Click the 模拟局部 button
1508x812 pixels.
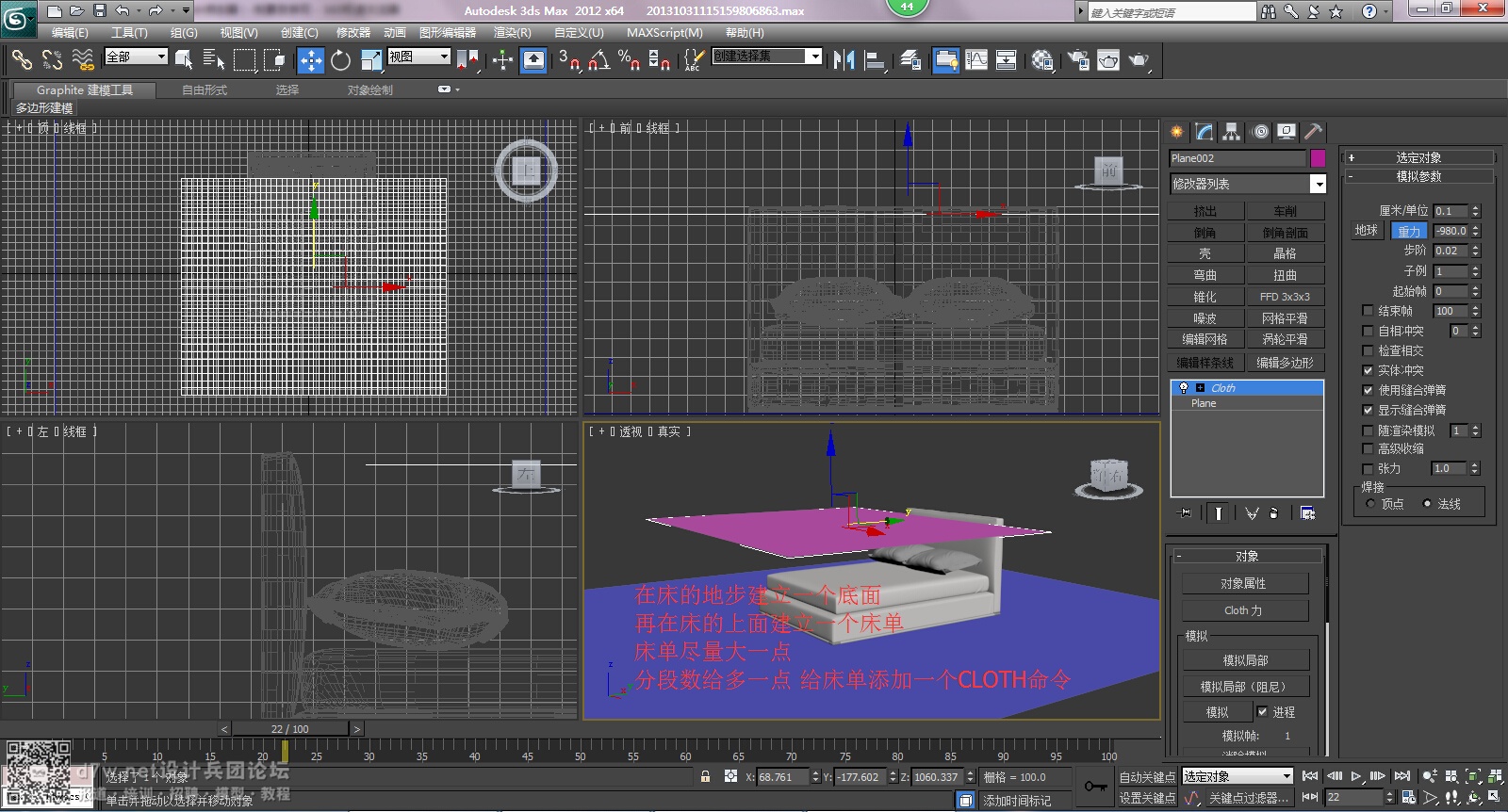(1245, 660)
